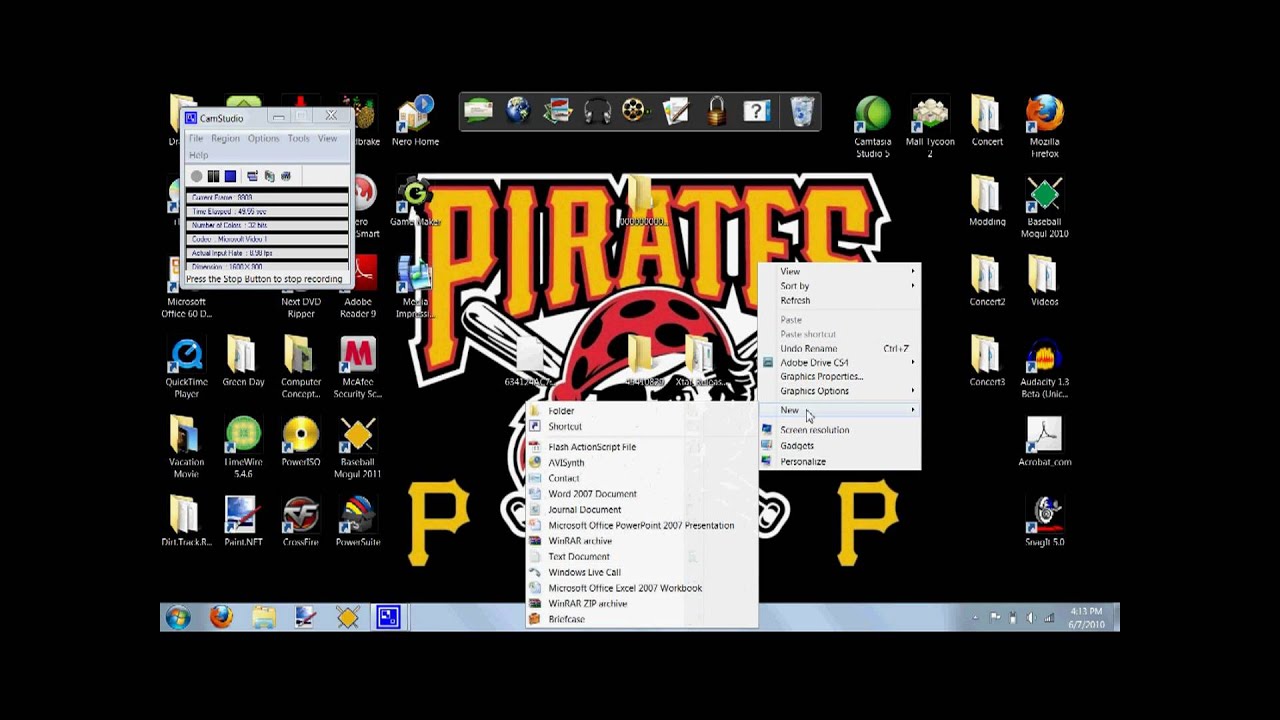Create a new Flash ActionScript File
The image size is (1280, 720).
point(641,447)
